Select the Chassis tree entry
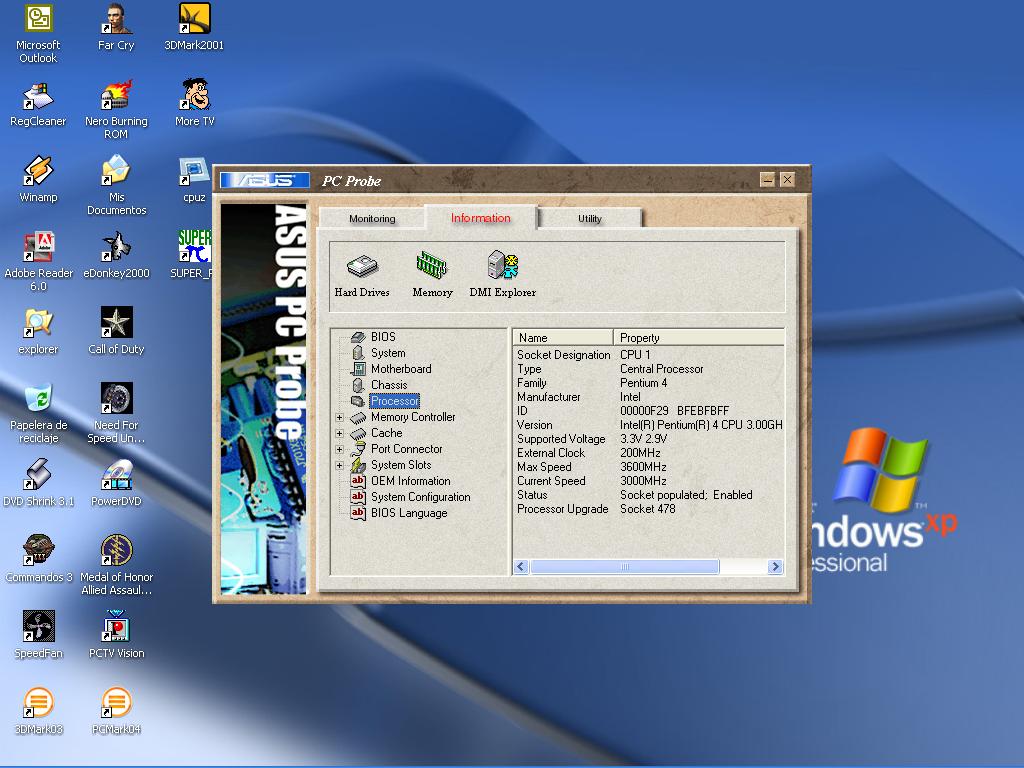 388,385
